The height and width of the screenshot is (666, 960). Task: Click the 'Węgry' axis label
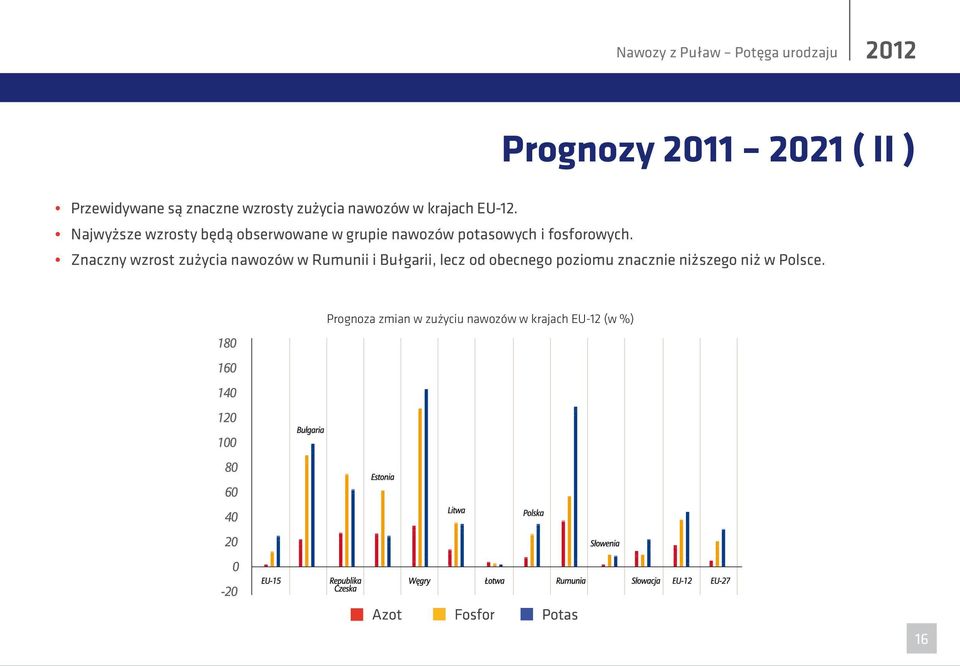[419, 581]
